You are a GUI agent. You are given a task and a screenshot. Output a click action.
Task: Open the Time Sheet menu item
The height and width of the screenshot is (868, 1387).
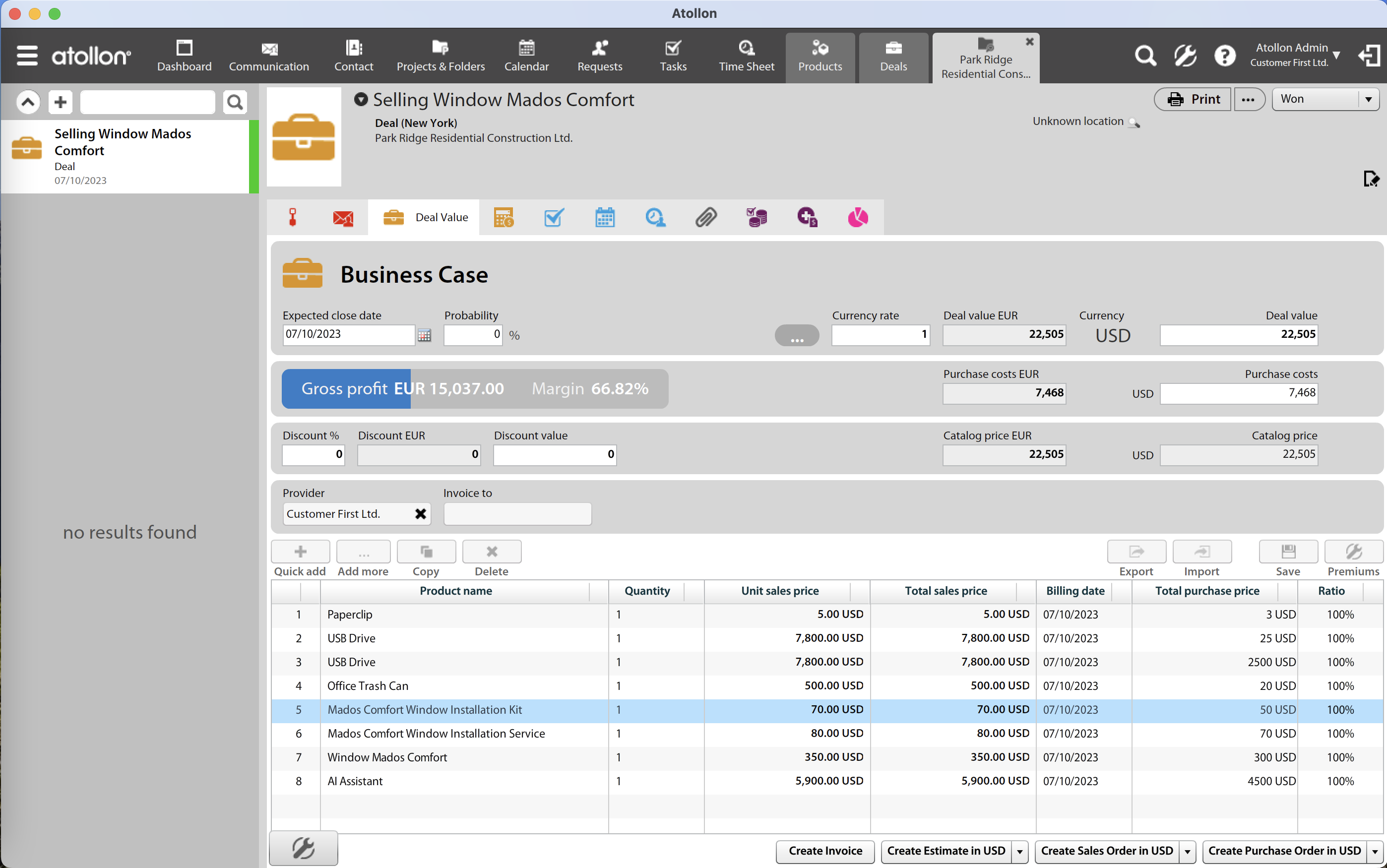pyautogui.click(x=746, y=57)
